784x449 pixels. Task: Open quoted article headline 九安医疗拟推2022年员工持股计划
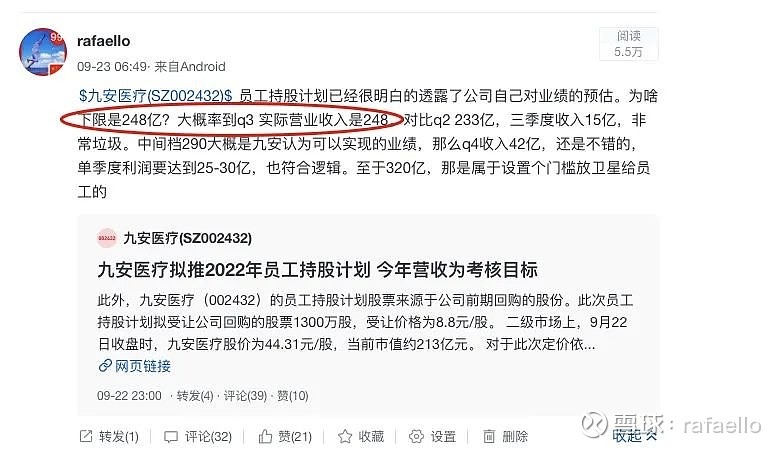[x=318, y=270]
